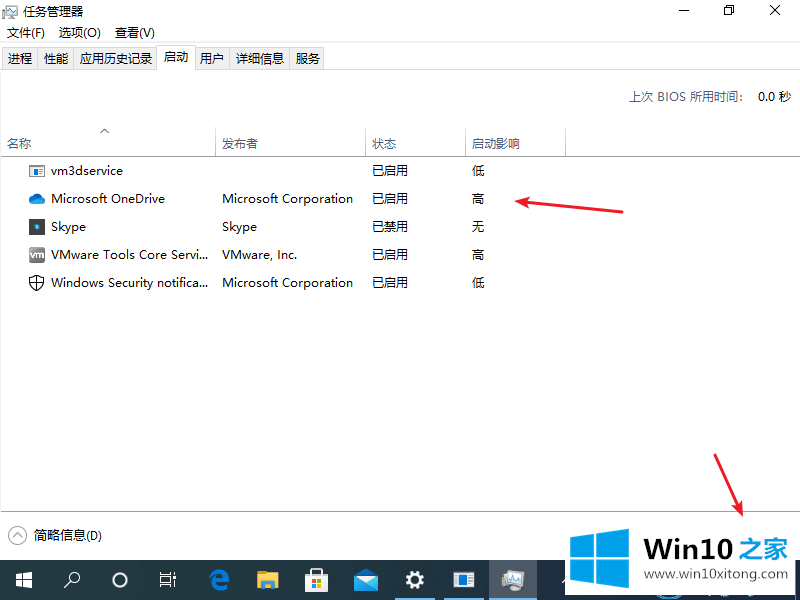The image size is (800, 600).
Task: Switch to the 用户 tab
Action: [x=212, y=59]
